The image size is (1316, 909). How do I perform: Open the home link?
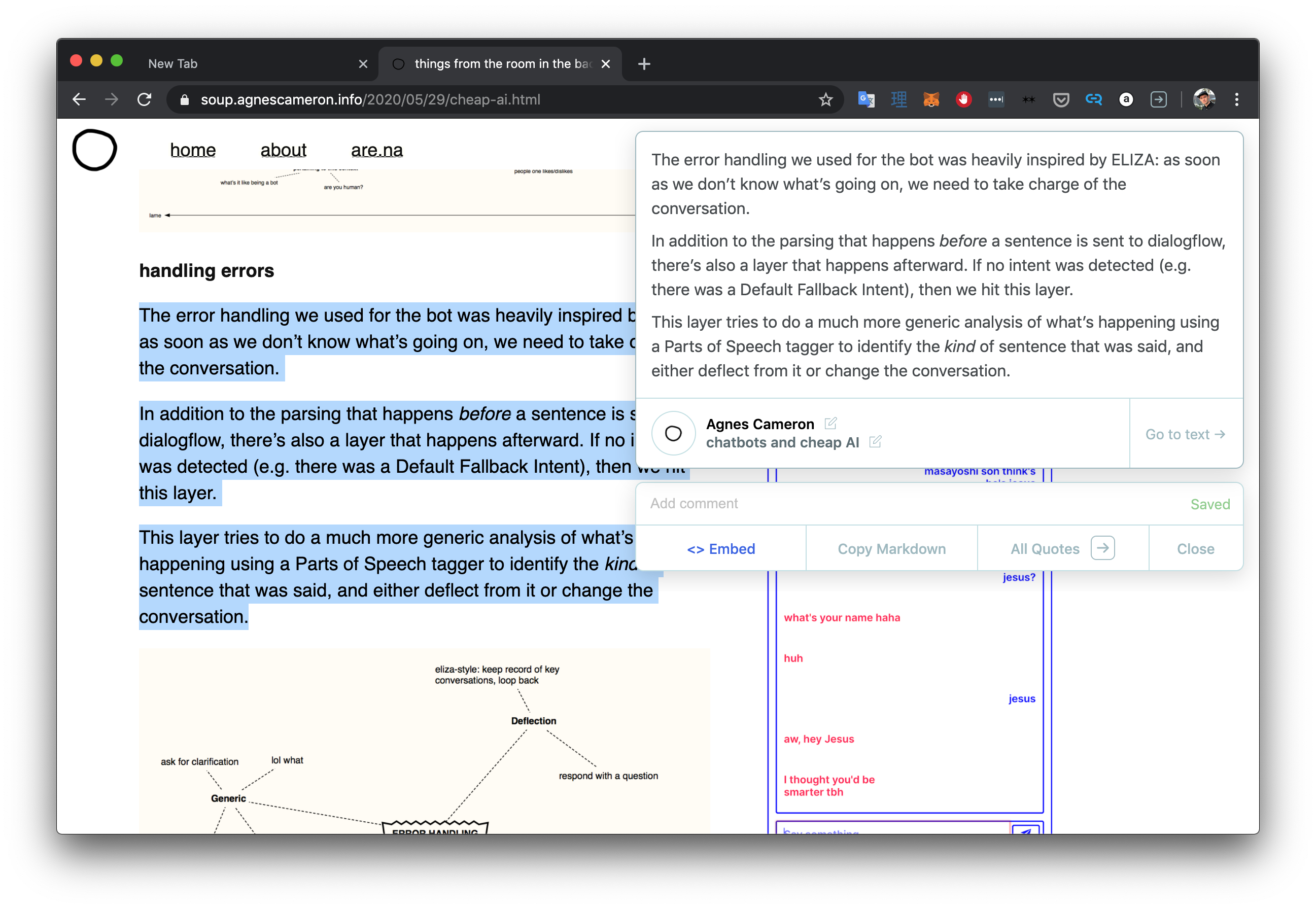pyautogui.click(x=193, y=150)
